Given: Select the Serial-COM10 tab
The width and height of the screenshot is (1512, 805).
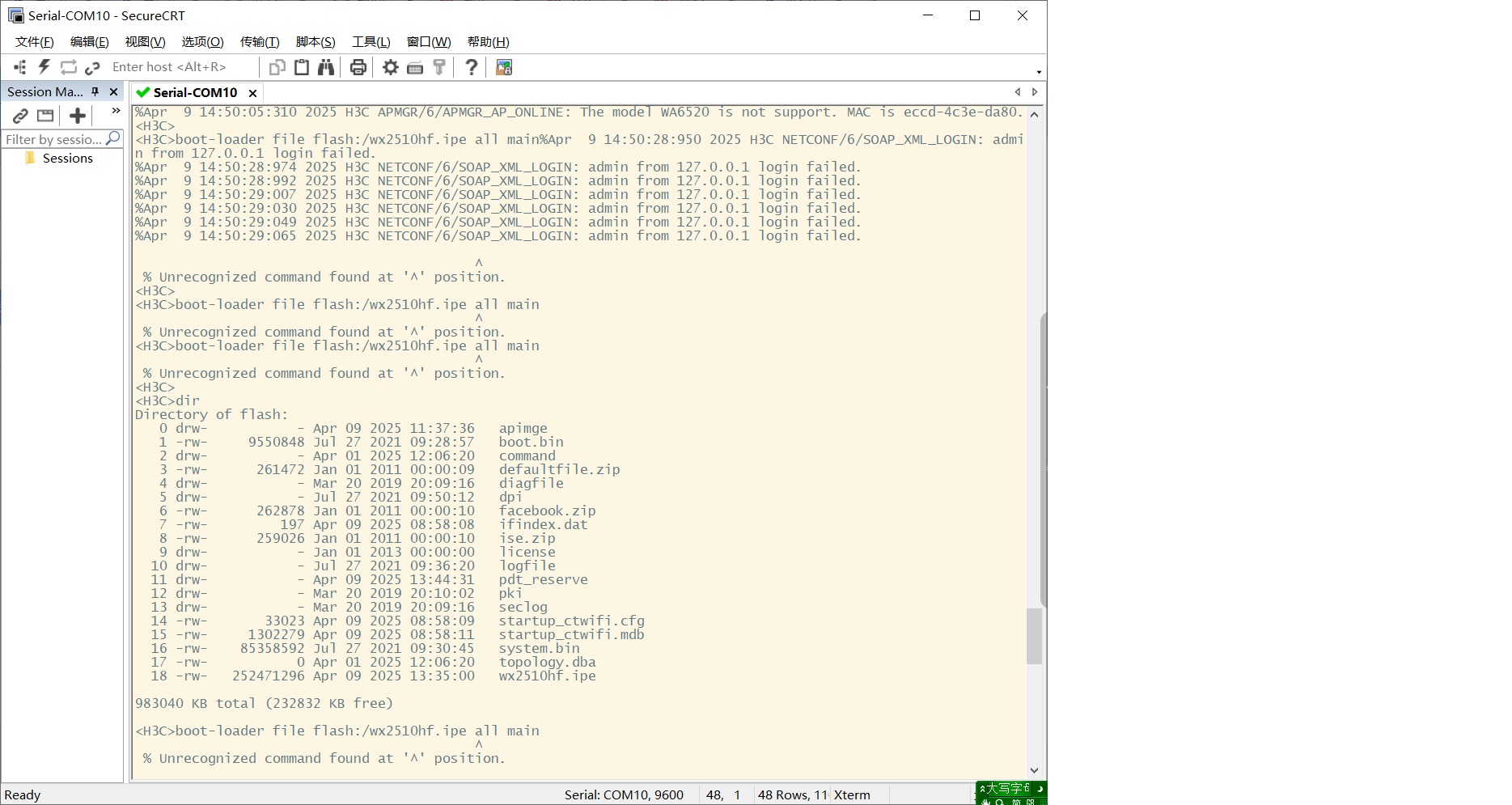Looking at the screenshot, I should point(194,92).
